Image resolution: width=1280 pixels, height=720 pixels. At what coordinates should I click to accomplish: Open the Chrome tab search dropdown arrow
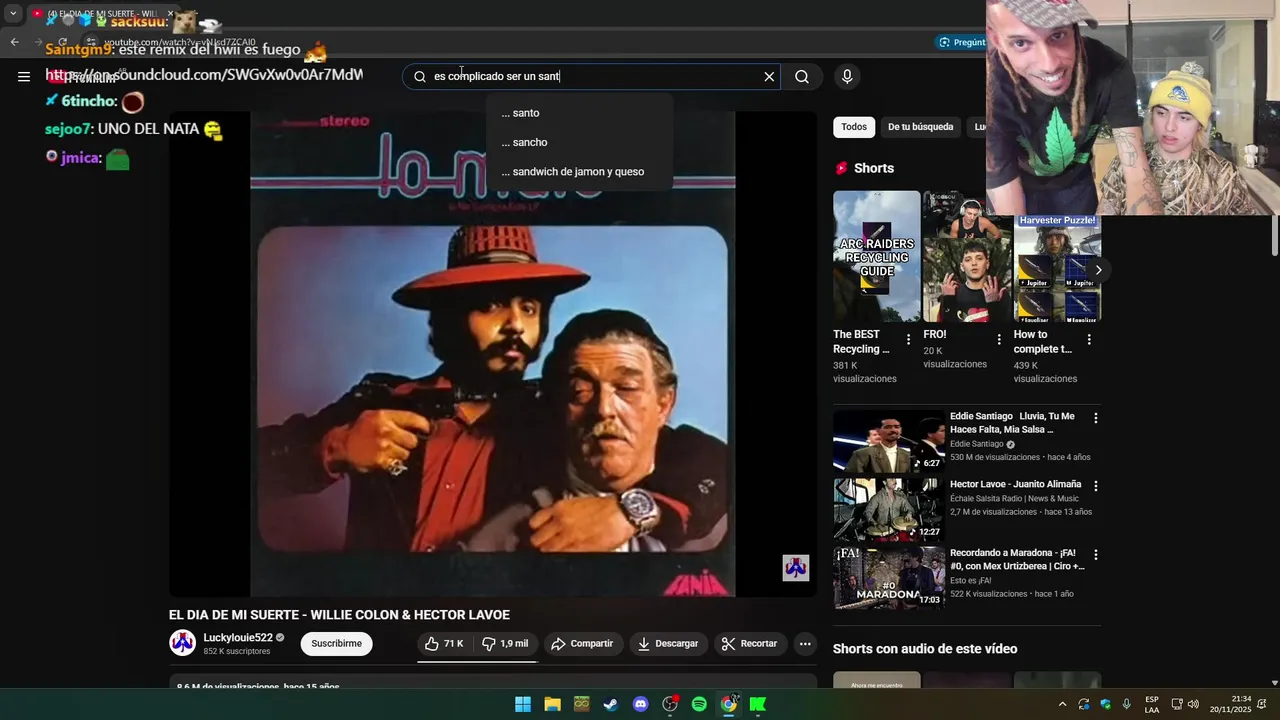click(x=13, y=14)
